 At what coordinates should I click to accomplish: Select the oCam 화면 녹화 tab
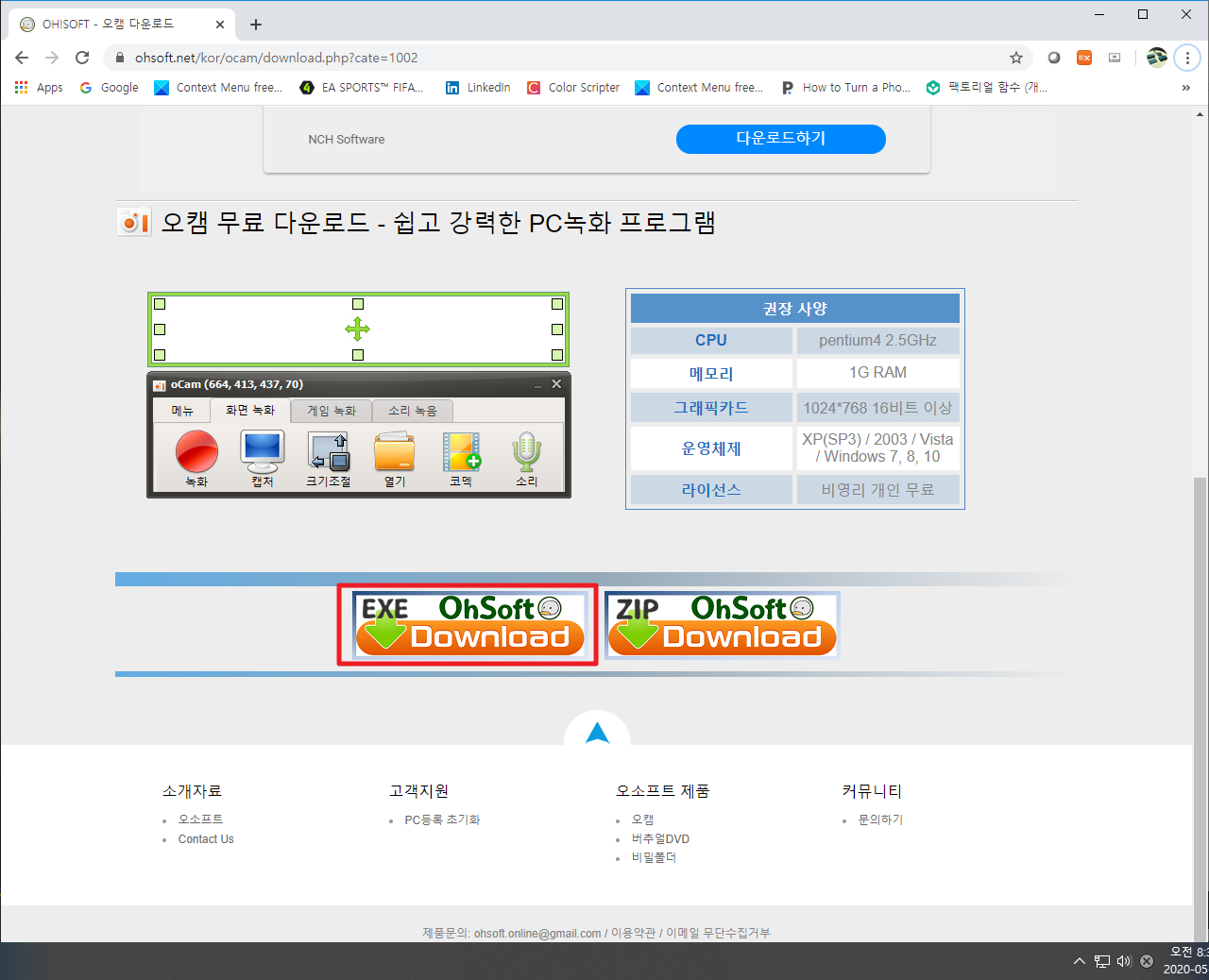(249, 410)
